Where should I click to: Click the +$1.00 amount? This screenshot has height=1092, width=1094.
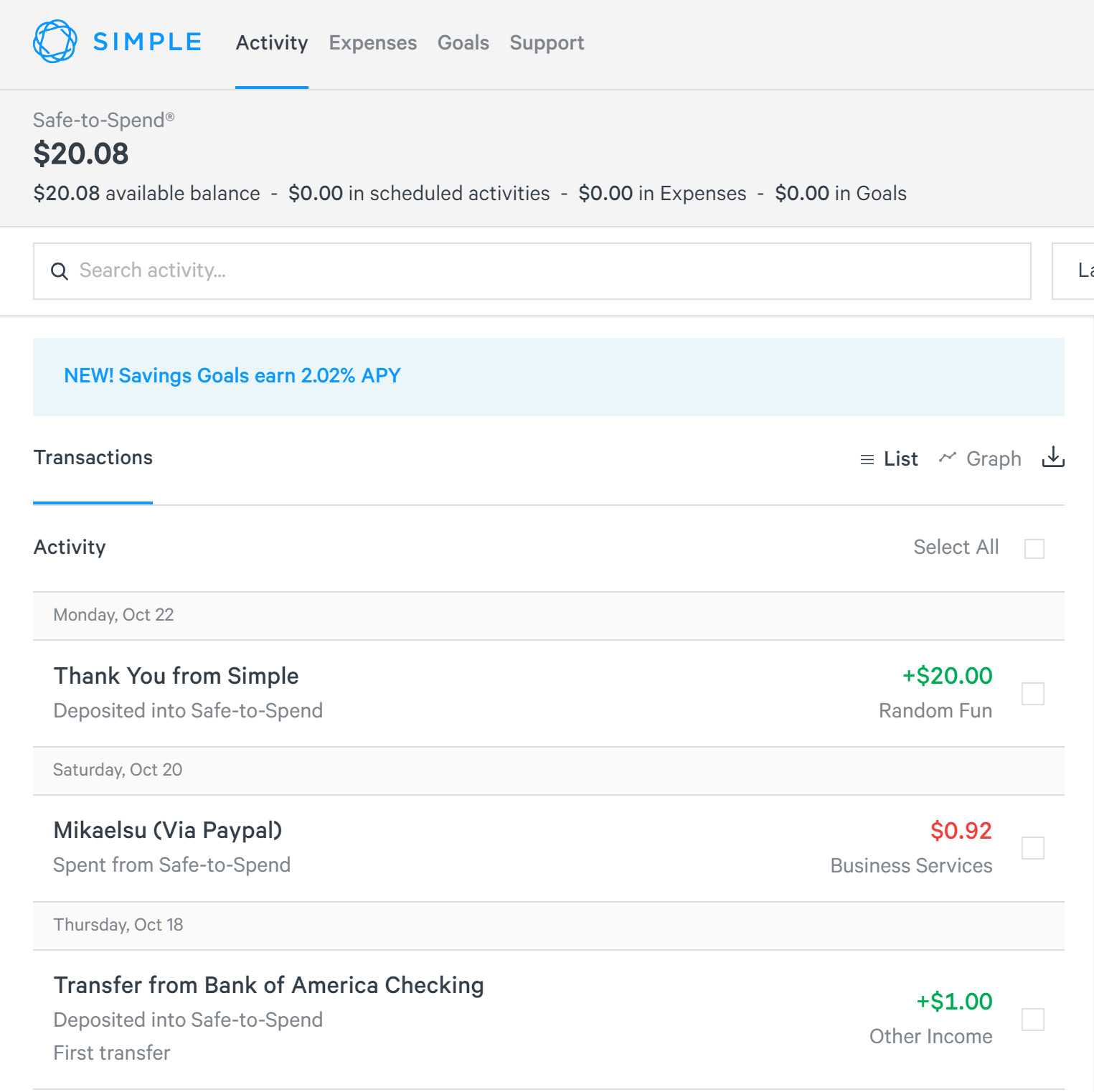click(x=955, y=1002)
